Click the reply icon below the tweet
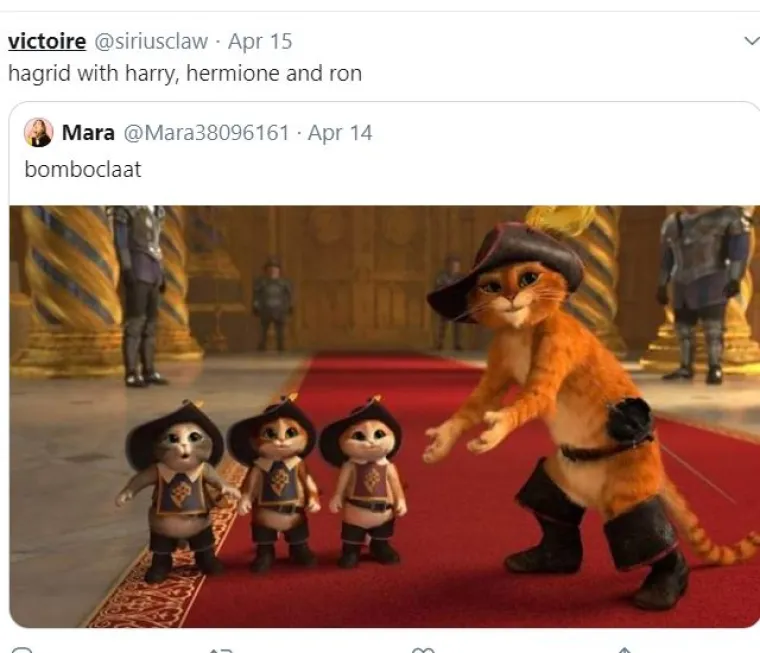 point(22,649)
